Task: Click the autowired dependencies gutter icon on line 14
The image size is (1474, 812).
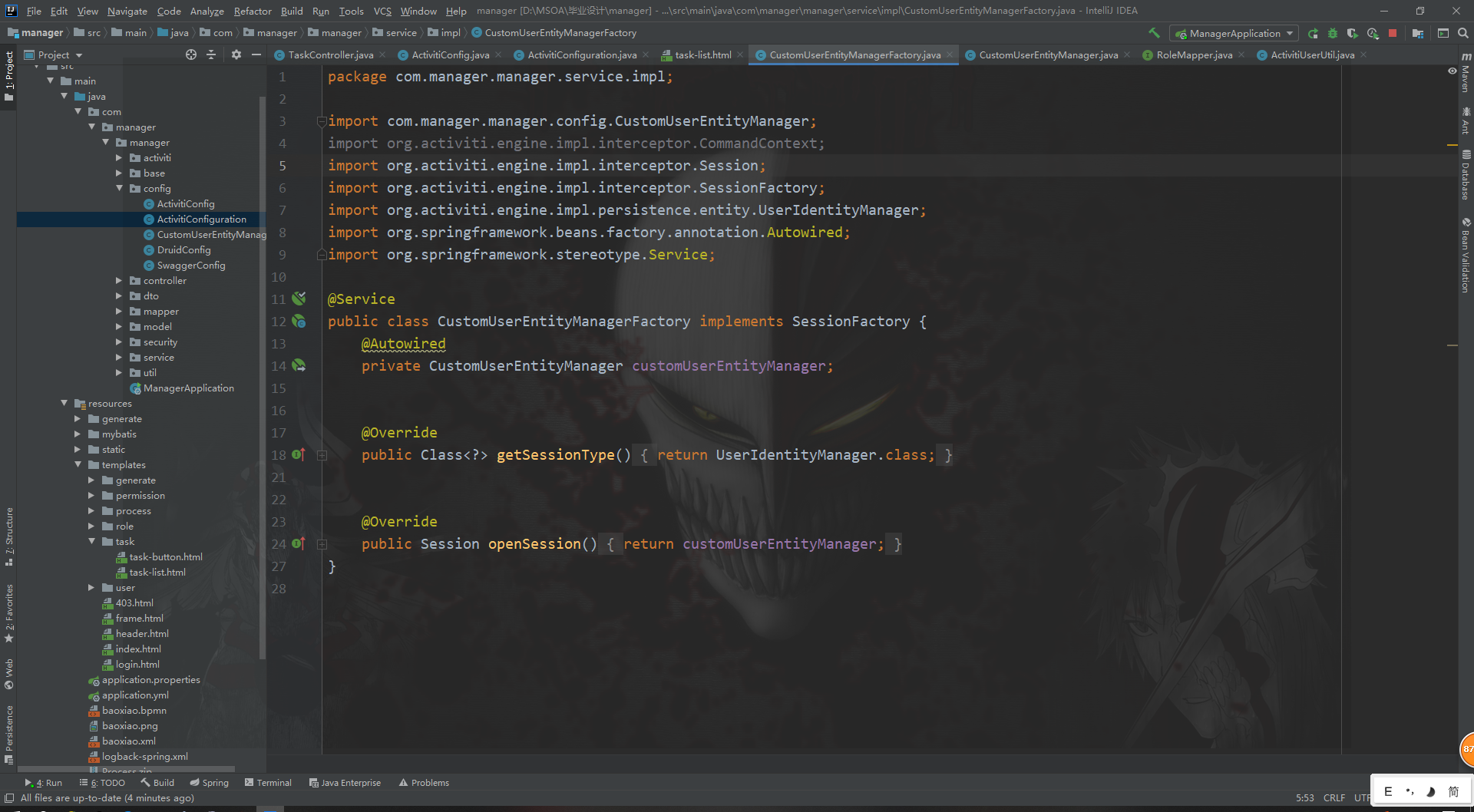Action: (299, 365)
